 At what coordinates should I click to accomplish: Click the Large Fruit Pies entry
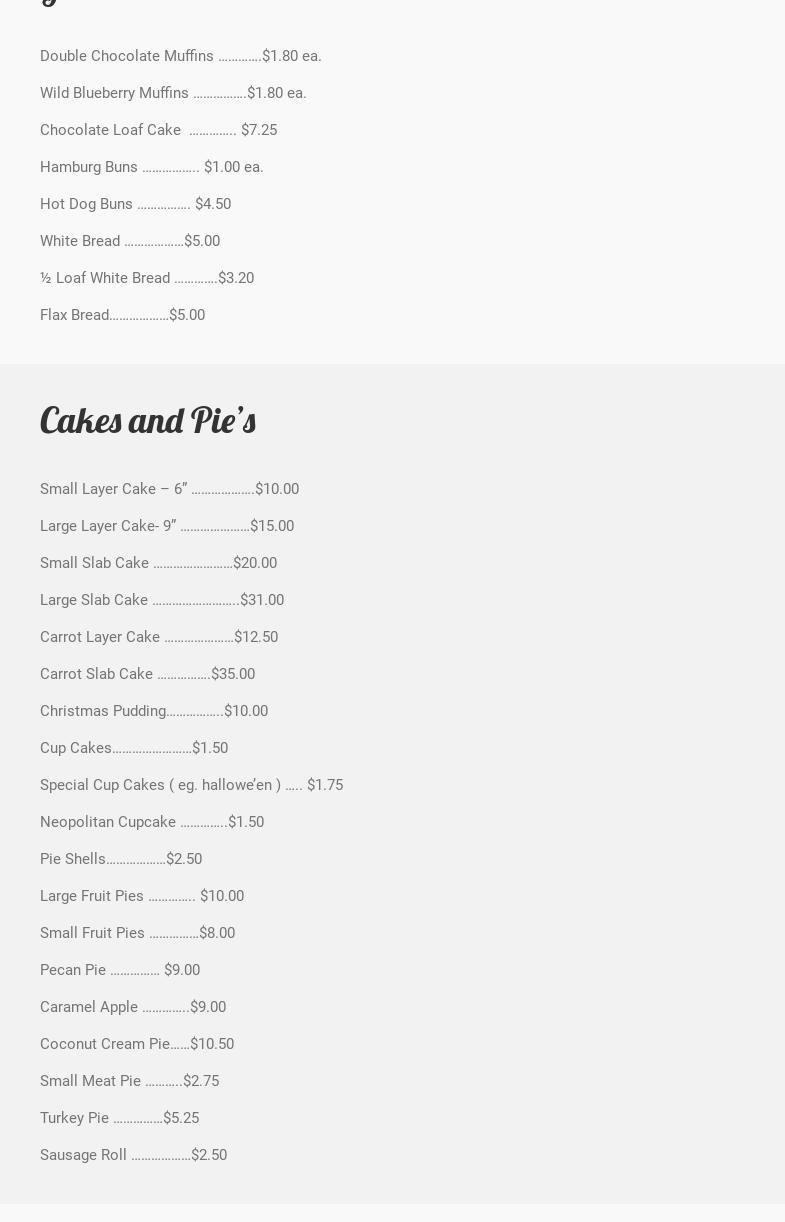[142, 896]
